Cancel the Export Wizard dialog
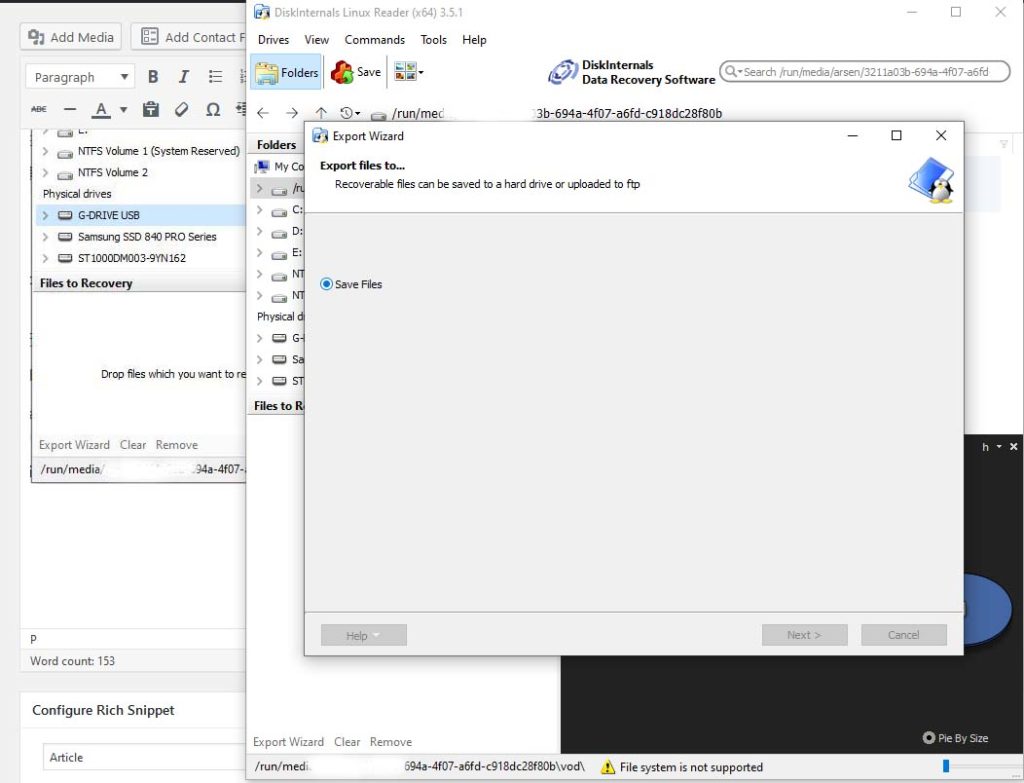 [x=903, y=634]
